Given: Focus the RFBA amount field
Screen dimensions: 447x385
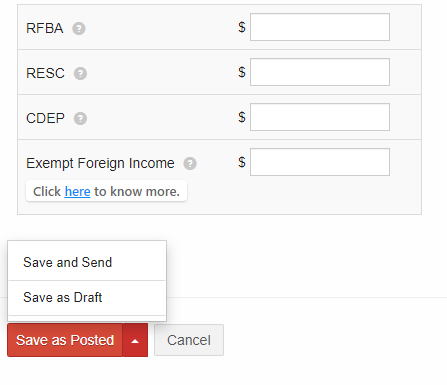Looking at the screenshot, I should (x=320, y=27).
